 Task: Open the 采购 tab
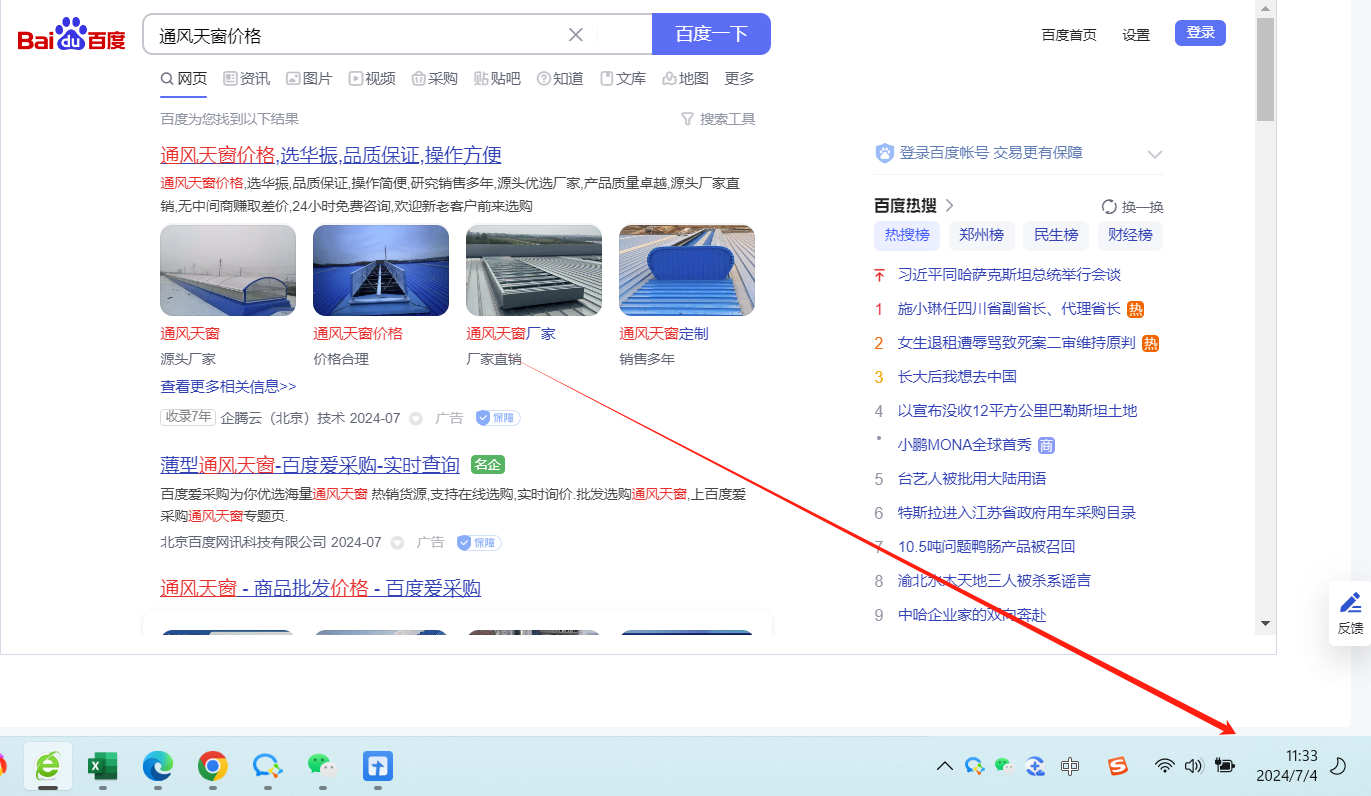click(434, 79)
